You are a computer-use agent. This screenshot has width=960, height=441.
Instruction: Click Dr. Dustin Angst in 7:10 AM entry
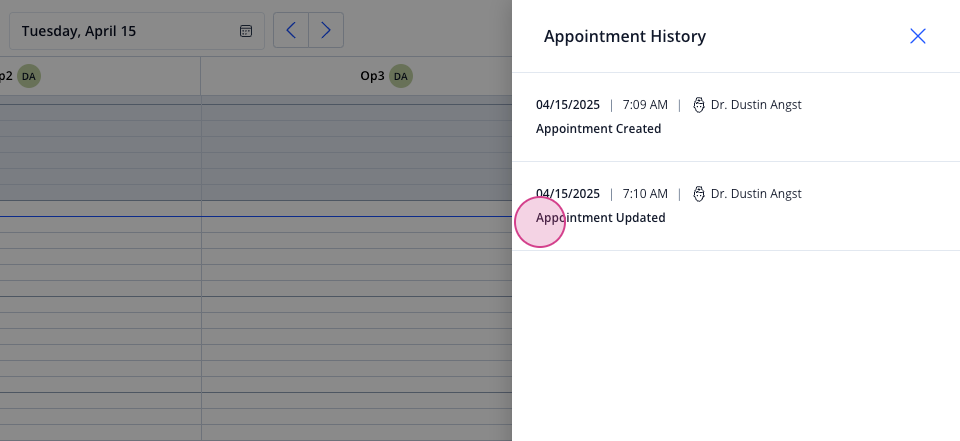(756, 194)
